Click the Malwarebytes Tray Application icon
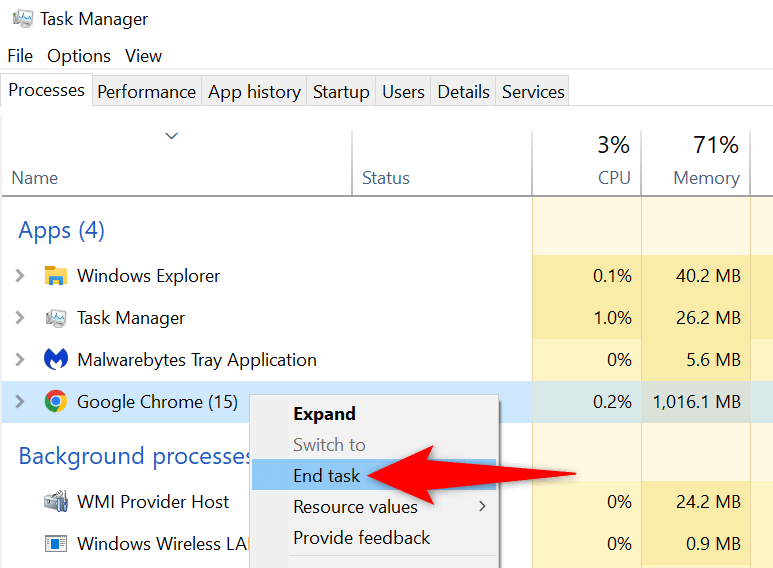This screenshot has width=773, height=568. [56, 360]
